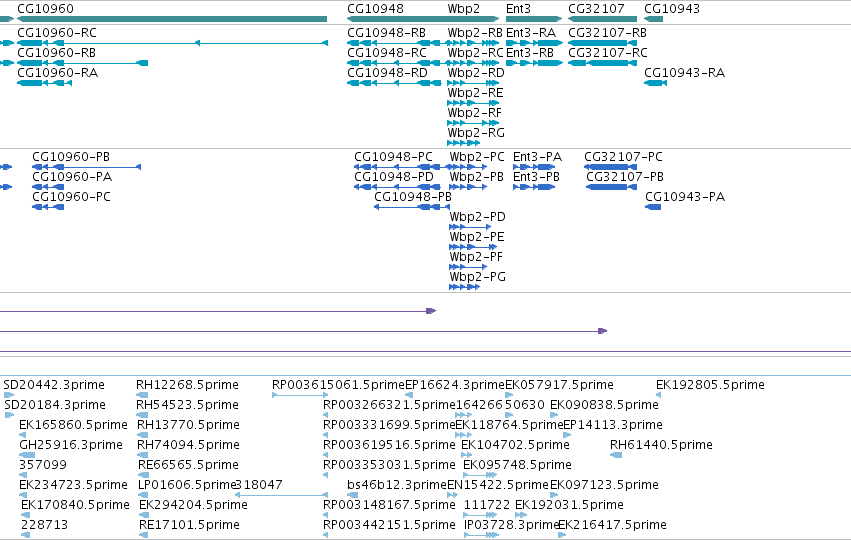Click EST EK095748.5prime

click(517, 465)
